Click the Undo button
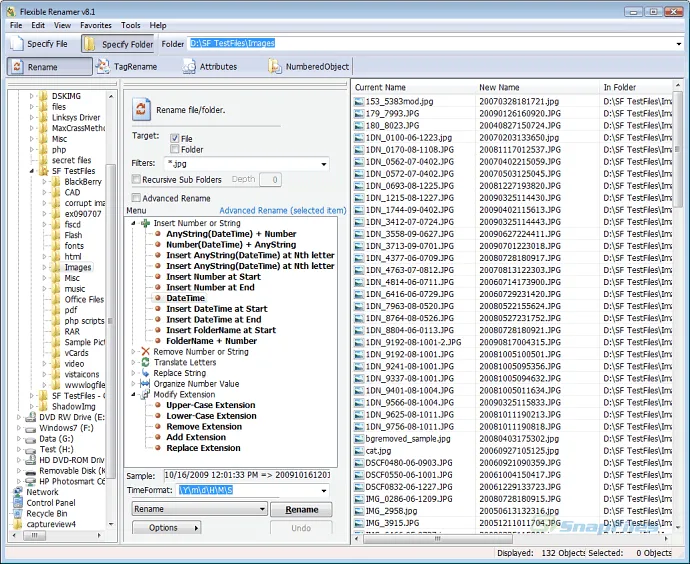 click(x=301, y=527)
